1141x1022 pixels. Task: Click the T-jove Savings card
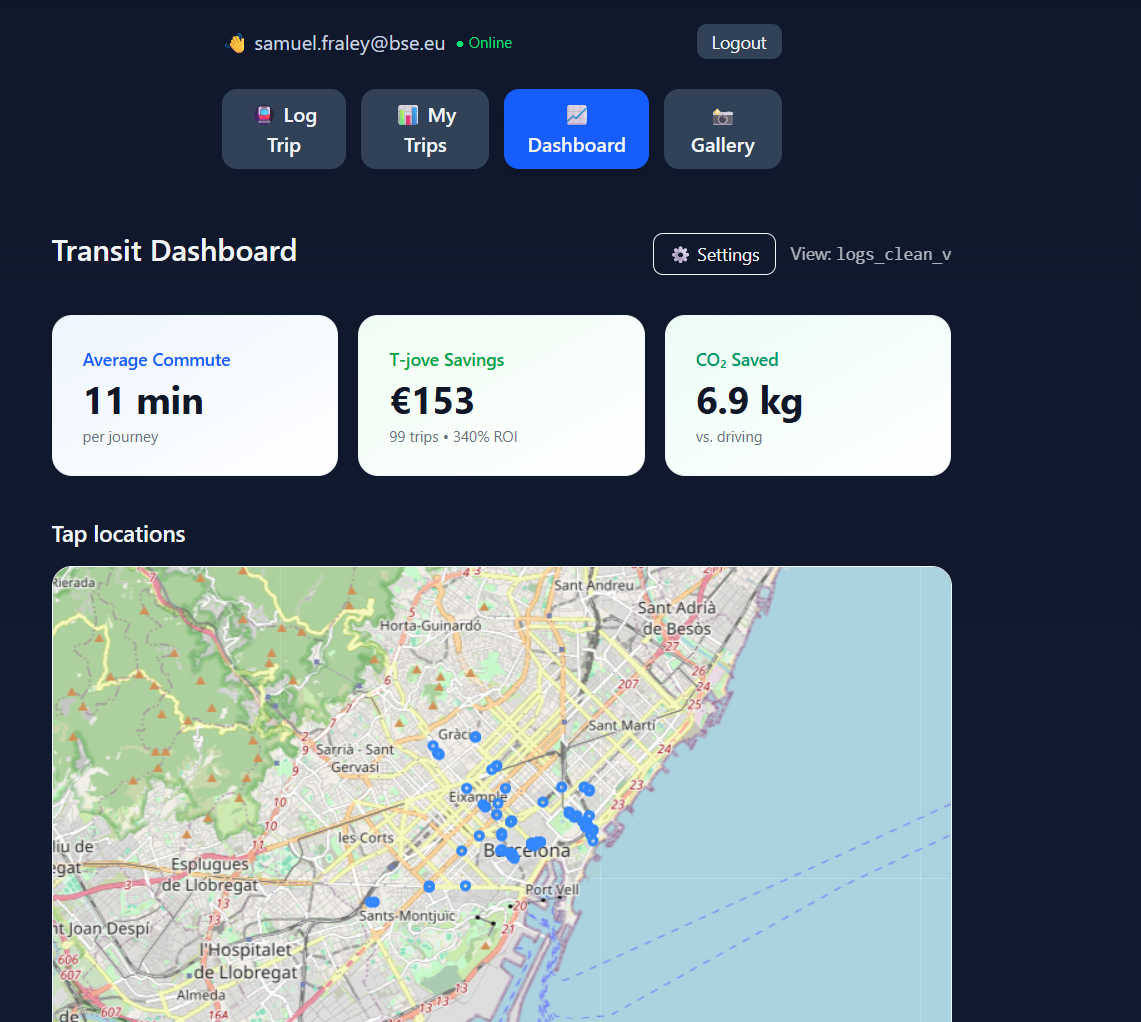coord(500,395)
